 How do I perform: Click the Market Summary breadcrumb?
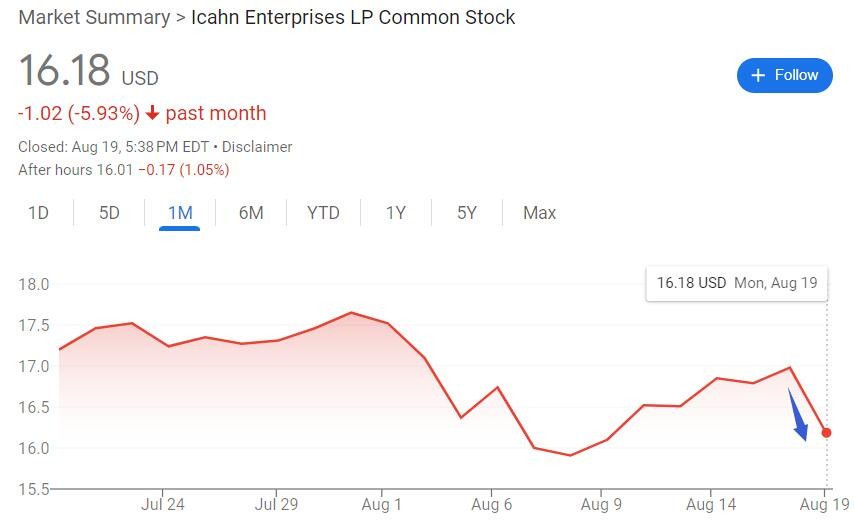tap(94, 18)
